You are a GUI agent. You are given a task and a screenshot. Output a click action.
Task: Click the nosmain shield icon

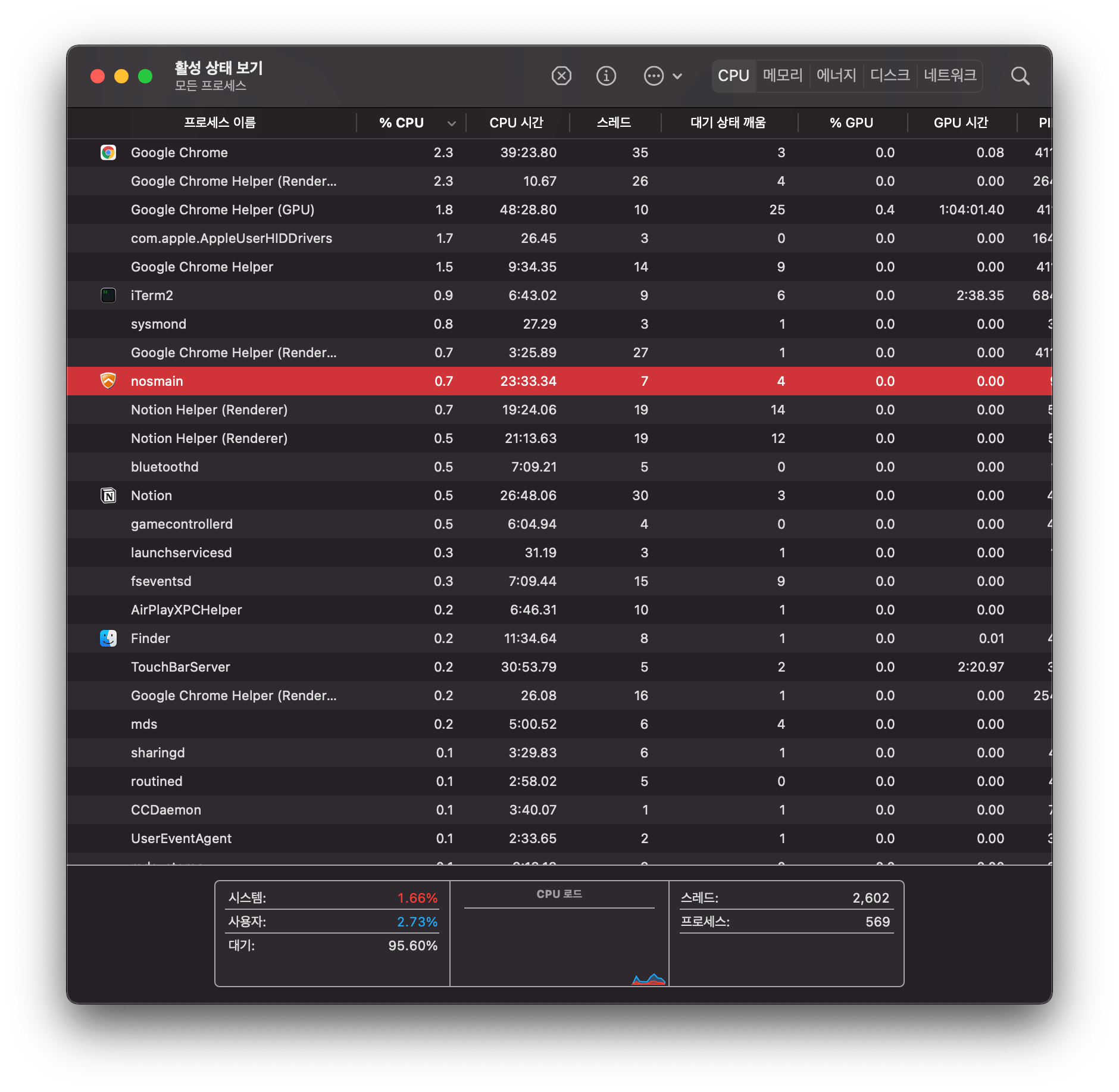[x=108, y=381]
